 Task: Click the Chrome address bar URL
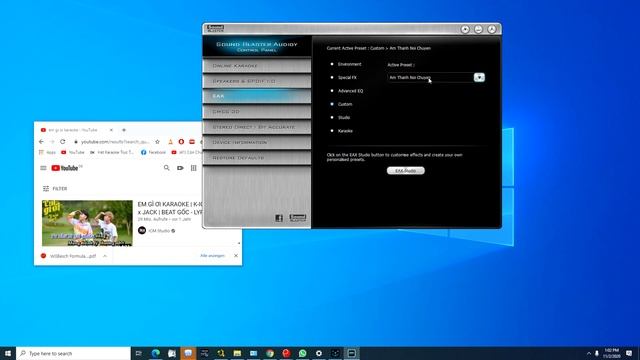point(115,142)
